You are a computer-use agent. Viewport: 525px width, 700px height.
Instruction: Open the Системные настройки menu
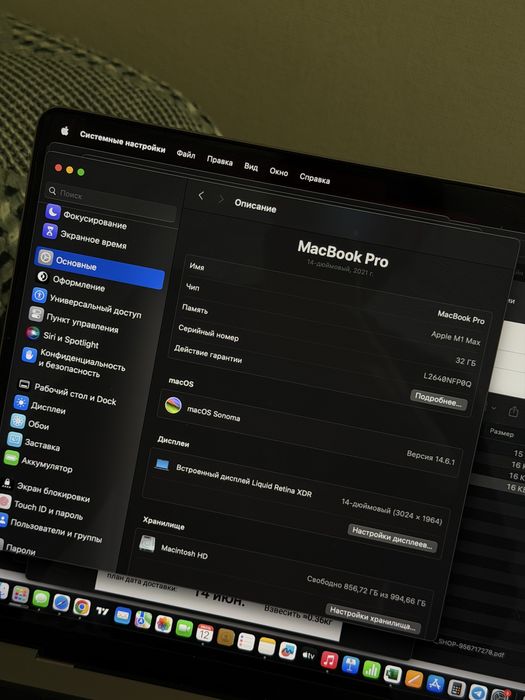point(122,142)
